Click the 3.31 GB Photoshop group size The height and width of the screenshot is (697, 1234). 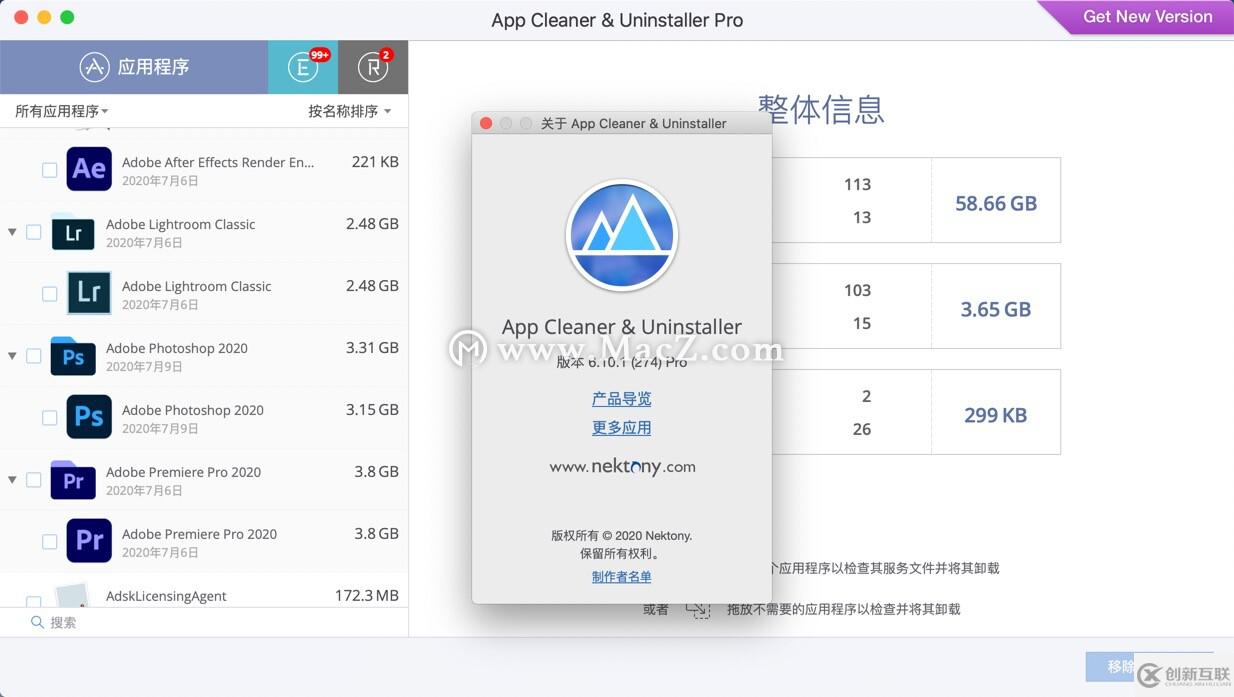pos(372,348)
